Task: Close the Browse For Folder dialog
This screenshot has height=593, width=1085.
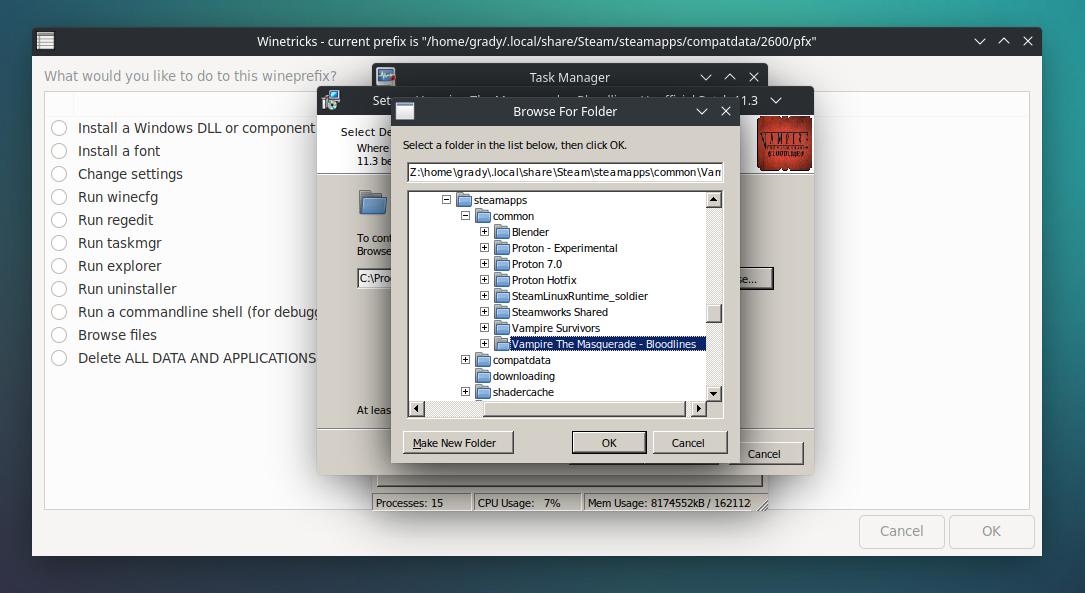Action: (x=725, y=111)
